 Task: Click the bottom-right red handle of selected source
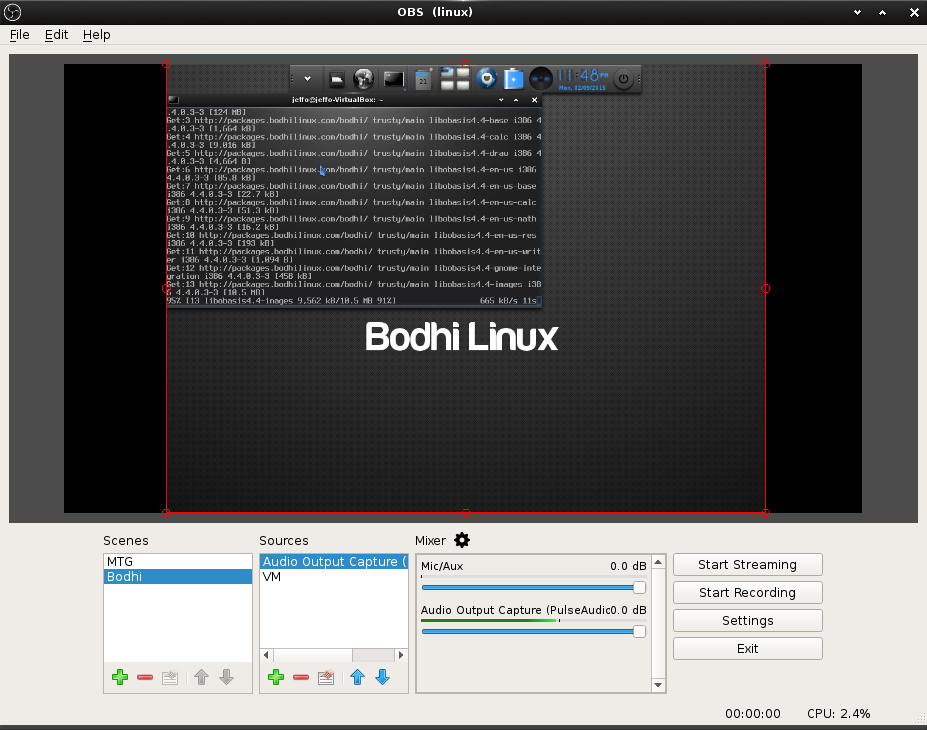(x=766, y=512)
